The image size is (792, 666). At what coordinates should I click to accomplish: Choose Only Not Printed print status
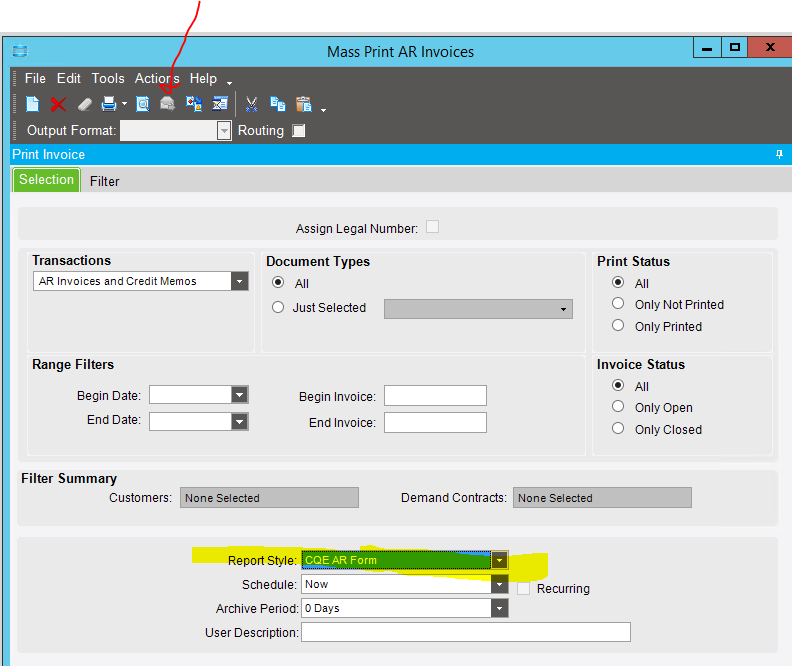(x=618, y=303)
